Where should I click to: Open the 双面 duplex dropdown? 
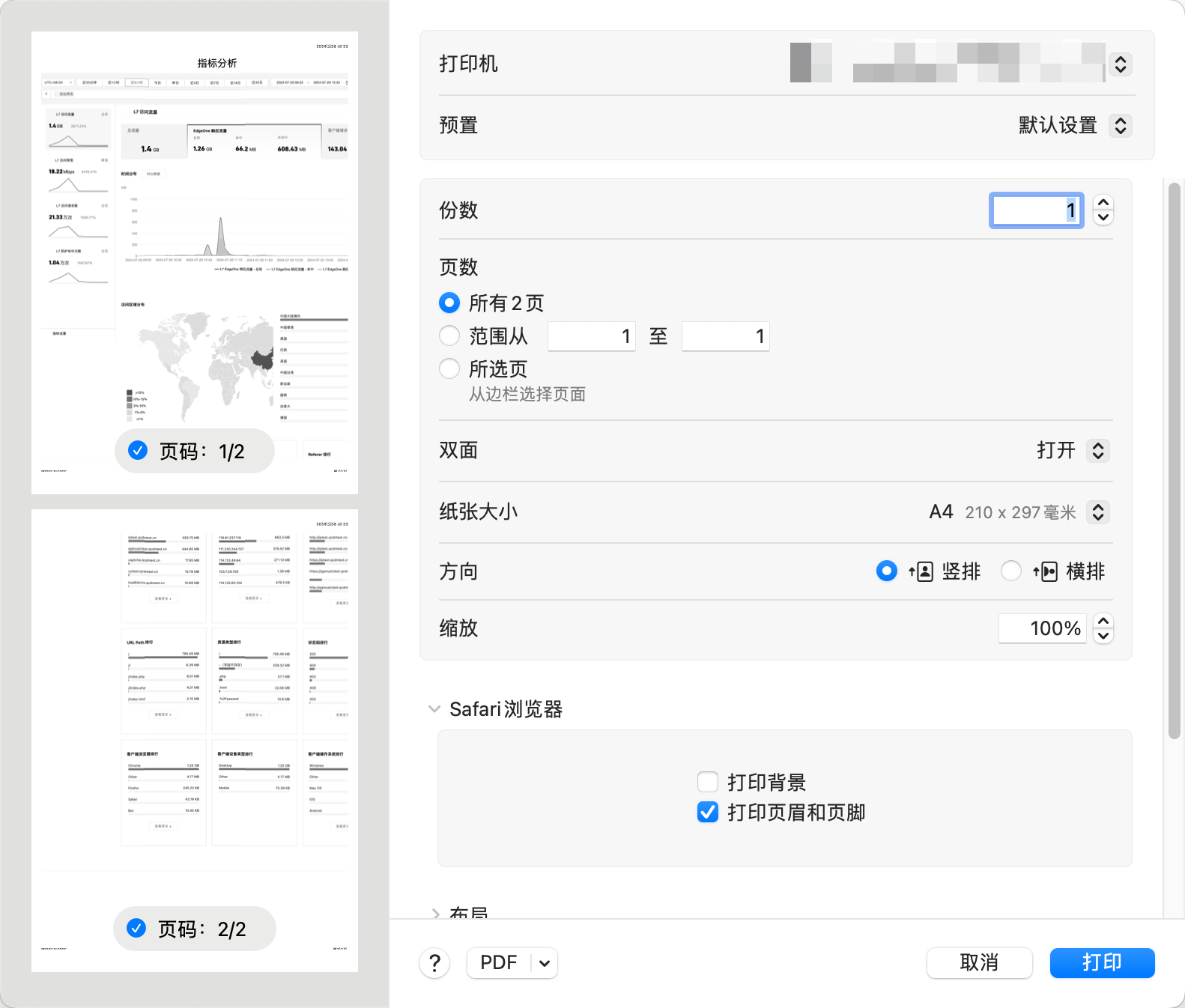pyautogui.click(x=1097, y=451)
